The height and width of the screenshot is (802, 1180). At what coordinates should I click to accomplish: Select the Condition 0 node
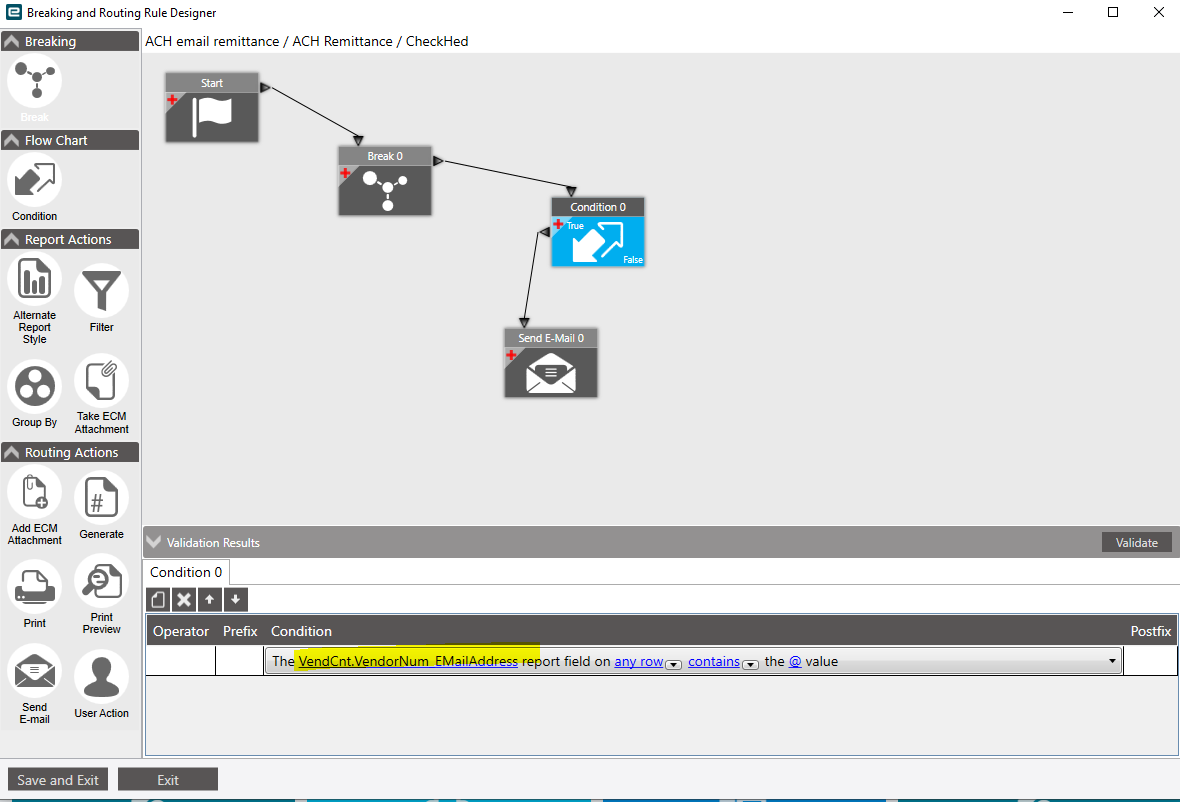[x=598, y=232]
